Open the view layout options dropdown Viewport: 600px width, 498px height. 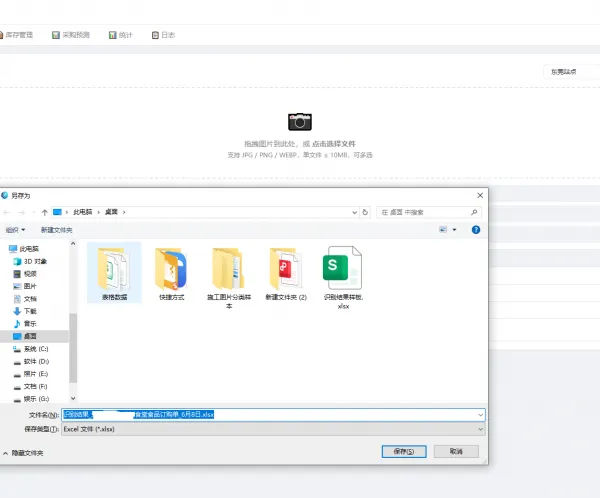click(x=455, y=230)
